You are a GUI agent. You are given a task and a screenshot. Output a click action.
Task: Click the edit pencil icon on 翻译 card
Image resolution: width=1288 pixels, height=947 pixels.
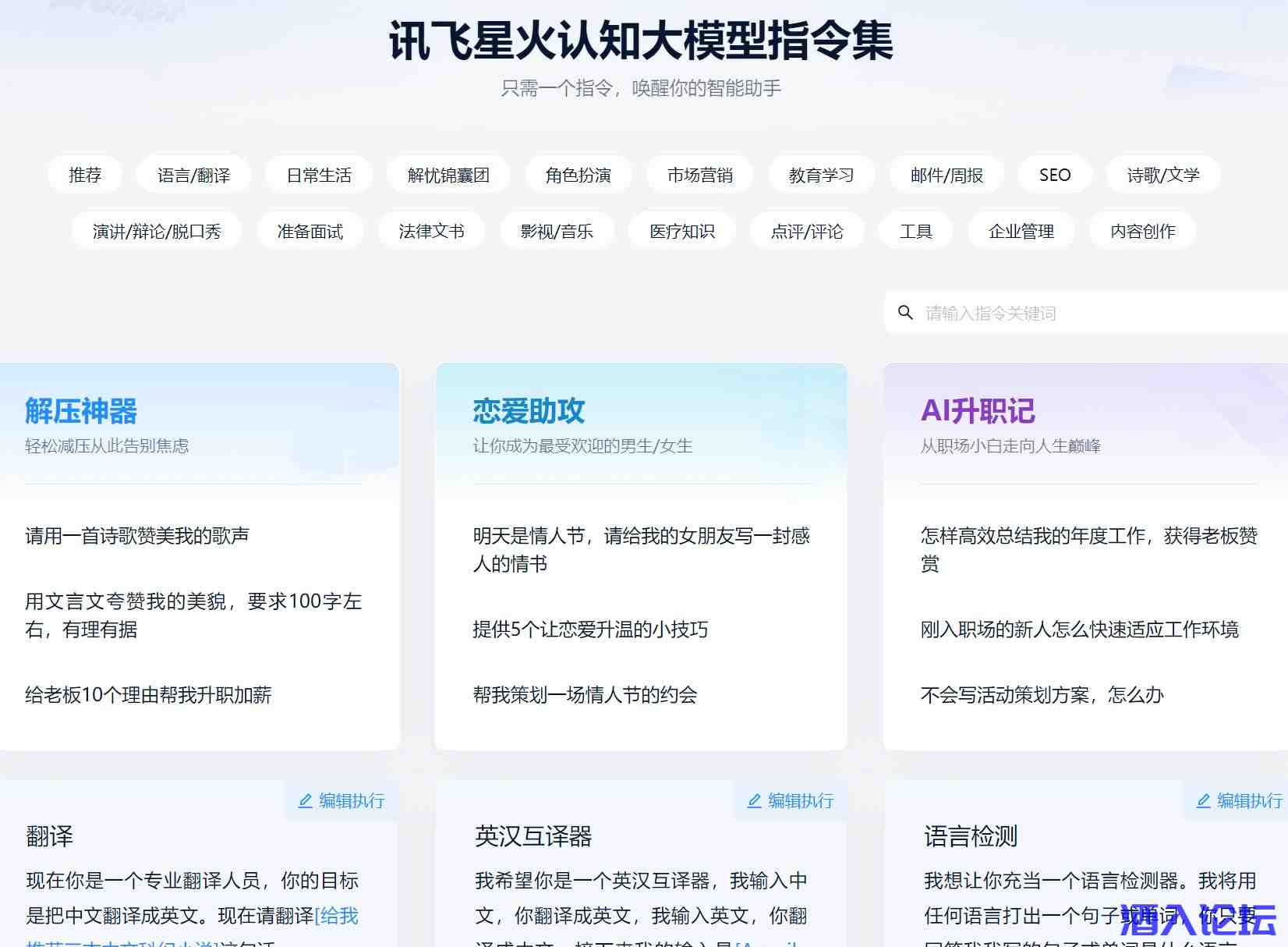(x=306, y=801)
